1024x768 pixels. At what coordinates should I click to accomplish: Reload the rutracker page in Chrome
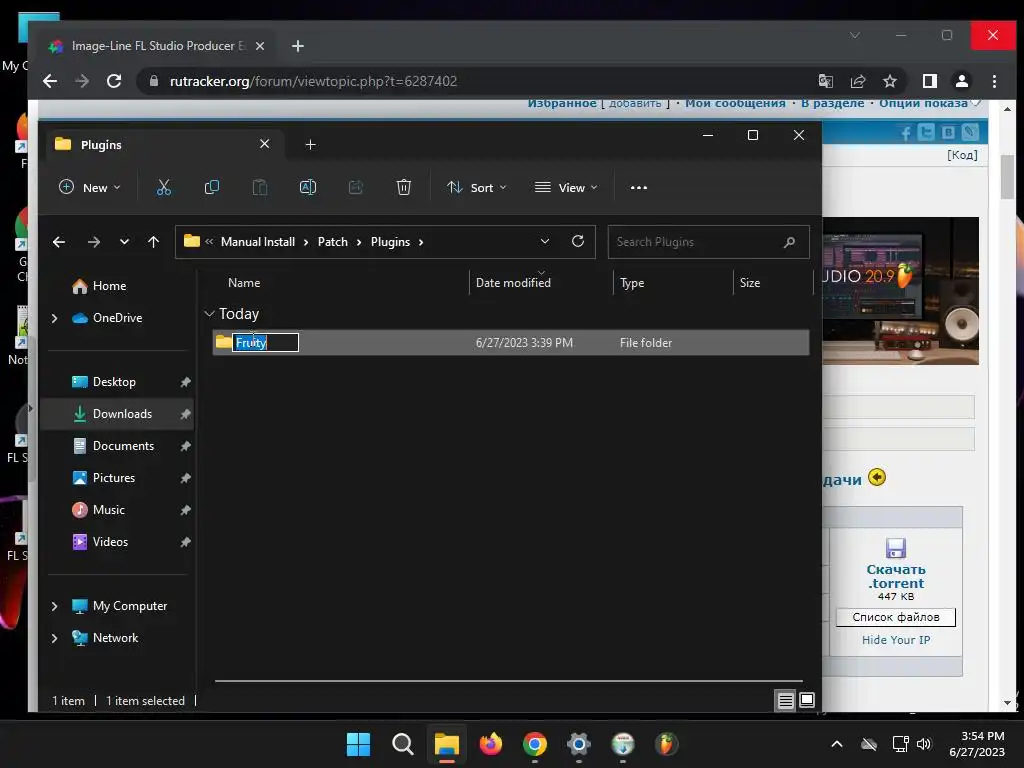[114, 81]
